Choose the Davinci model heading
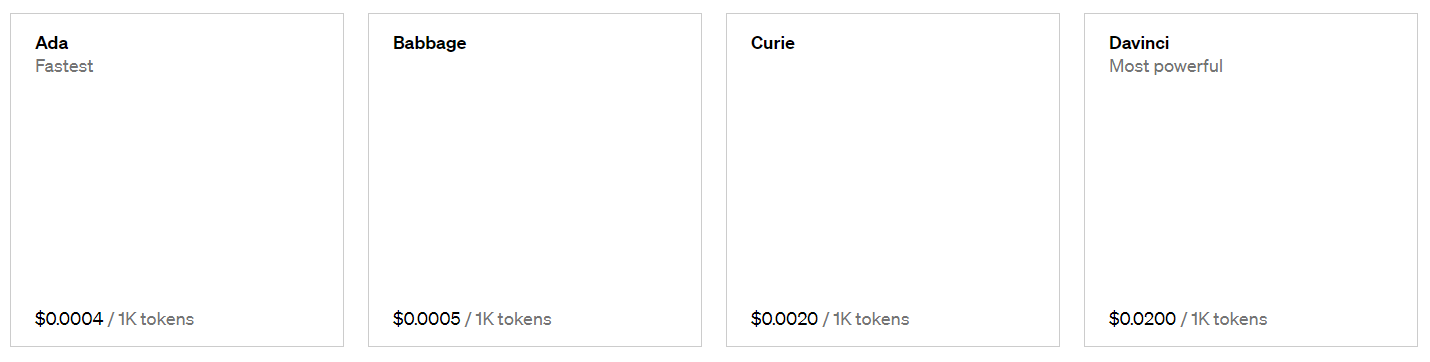This screenshot has height=362, width=1430. (x=1139, y=43)
